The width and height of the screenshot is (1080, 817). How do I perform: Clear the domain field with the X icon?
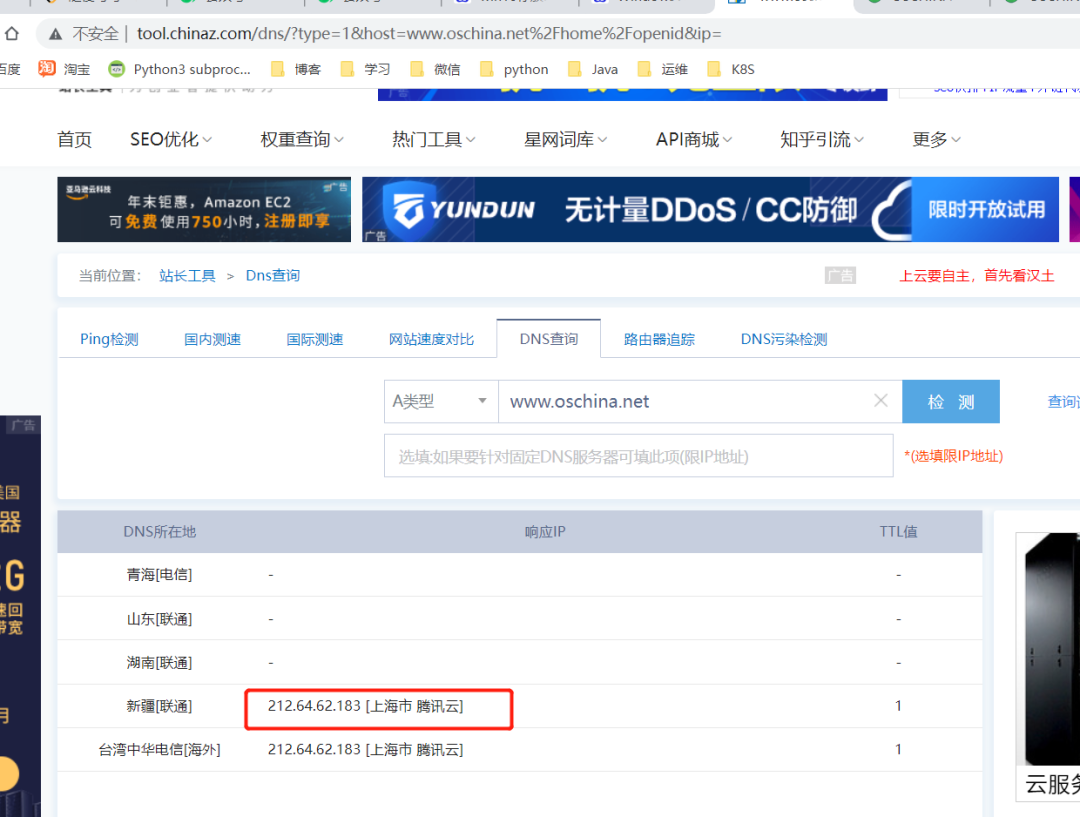point(880,401)
